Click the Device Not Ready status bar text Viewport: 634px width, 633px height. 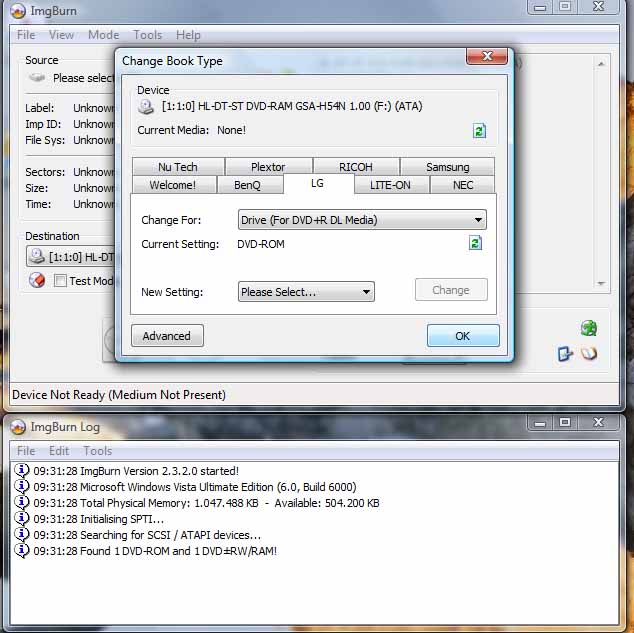(119, 395)
